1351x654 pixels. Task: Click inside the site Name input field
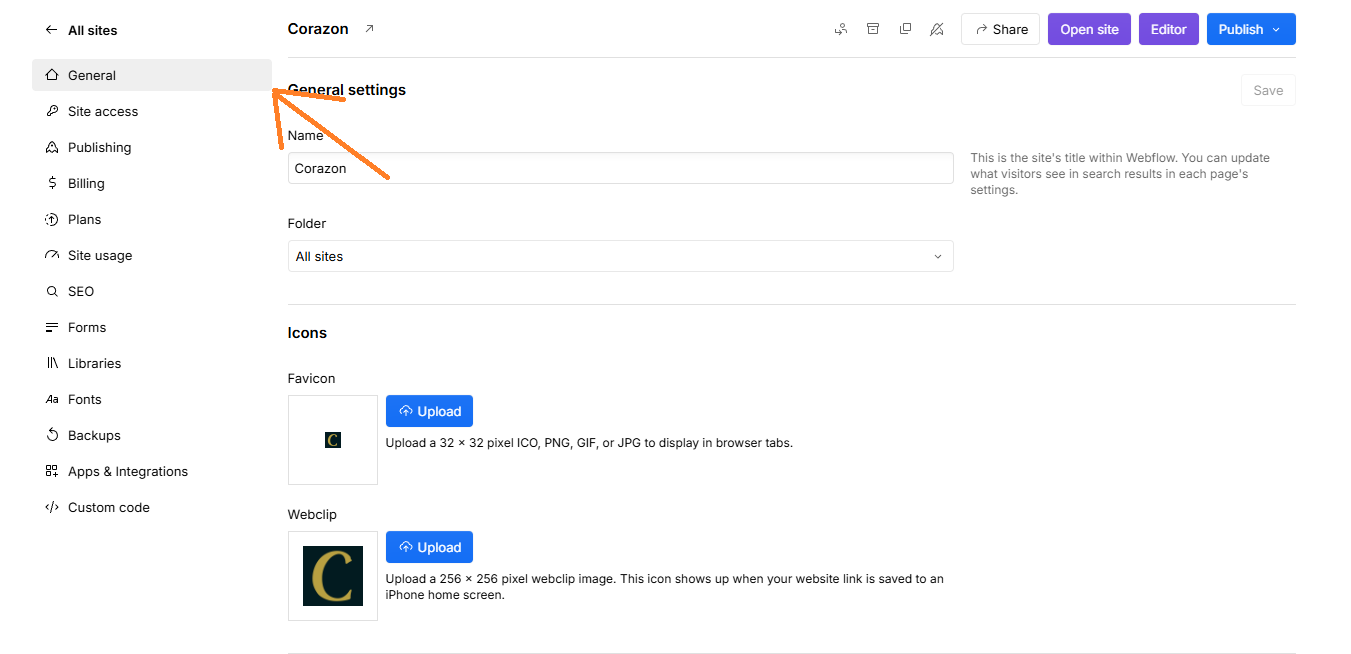coord(620,167)
